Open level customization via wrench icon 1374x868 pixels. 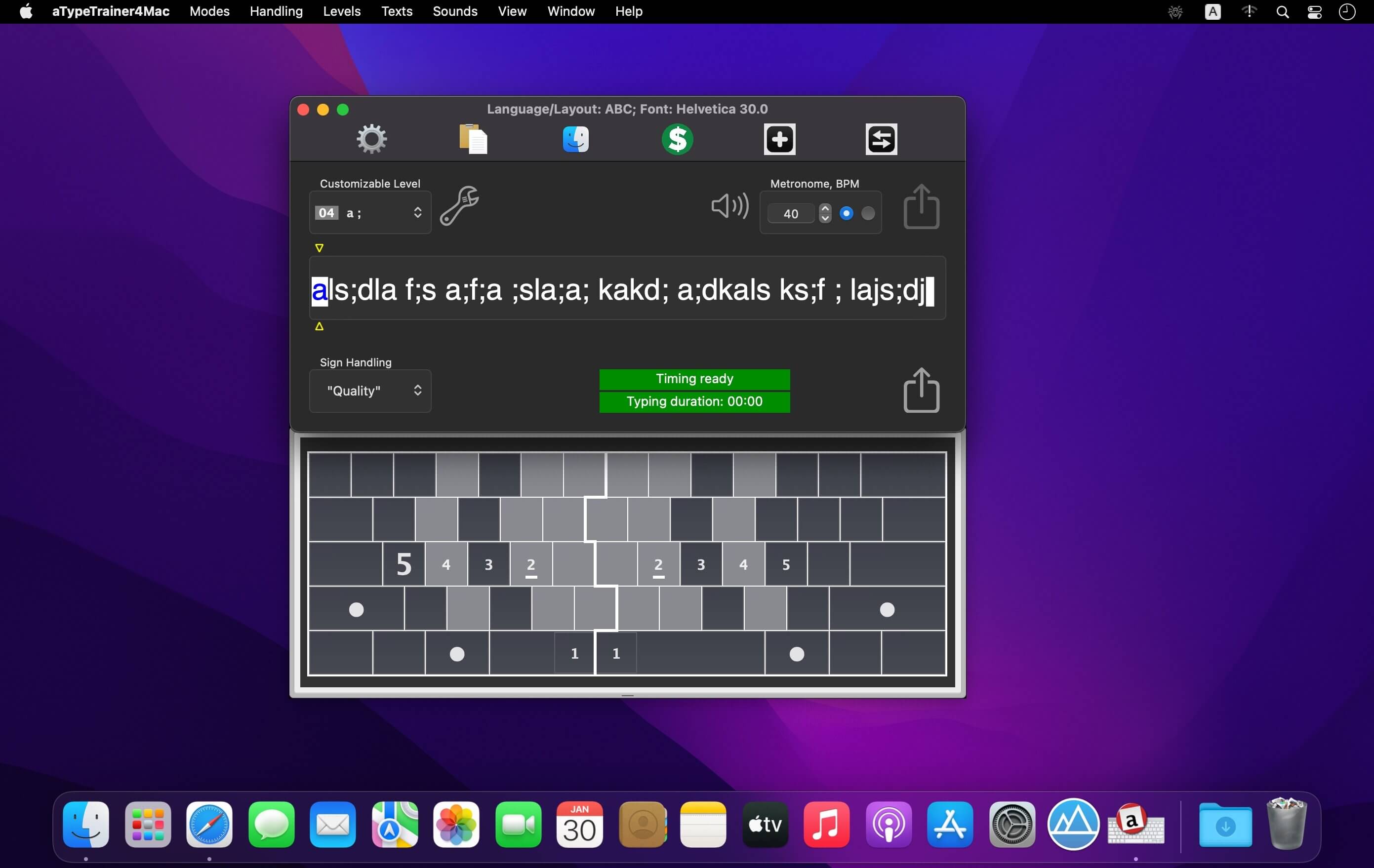(x=459, y=206)
